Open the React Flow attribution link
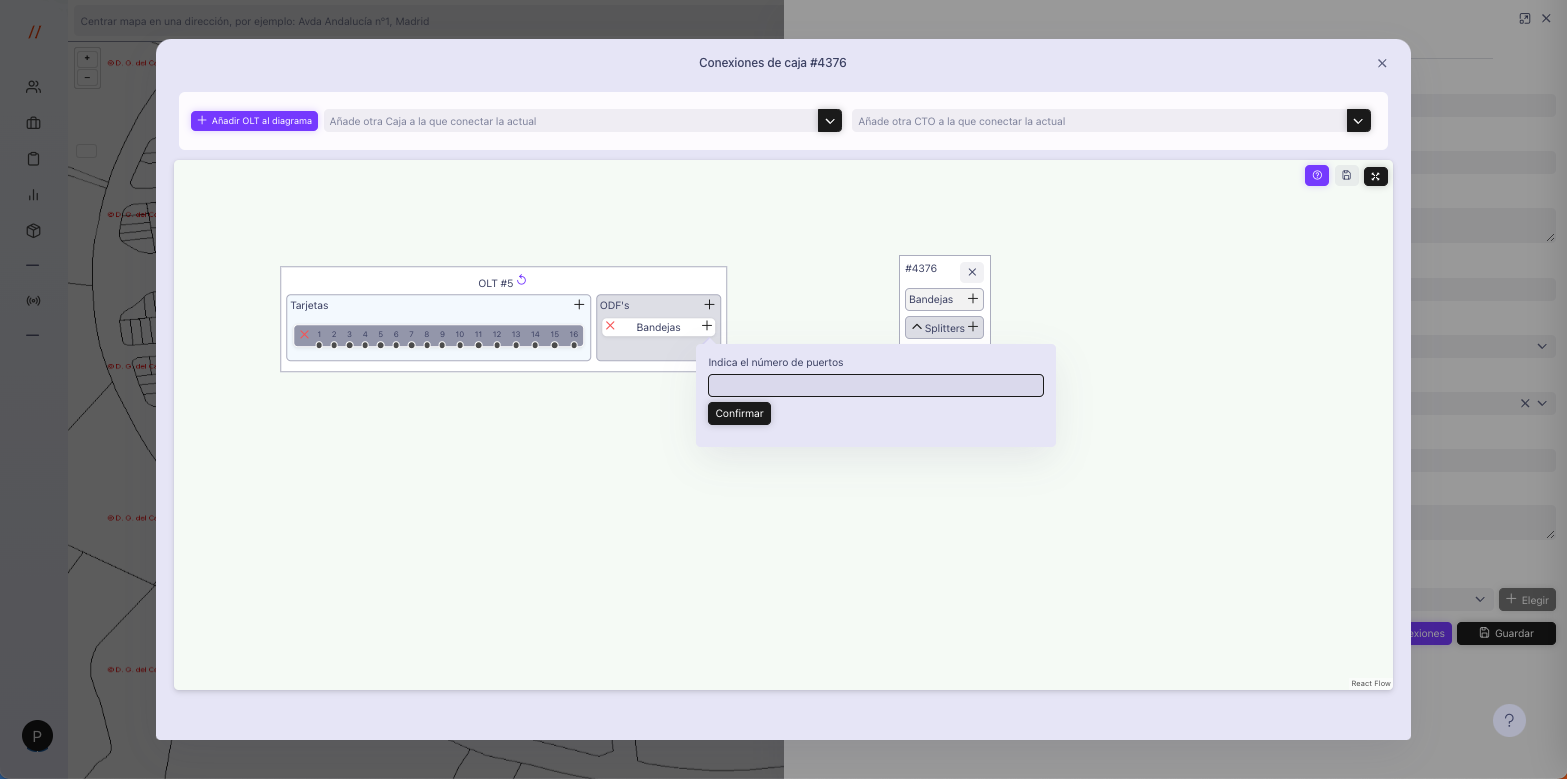Viewport: 1567px width, 779px height. tap(1371, 683)
